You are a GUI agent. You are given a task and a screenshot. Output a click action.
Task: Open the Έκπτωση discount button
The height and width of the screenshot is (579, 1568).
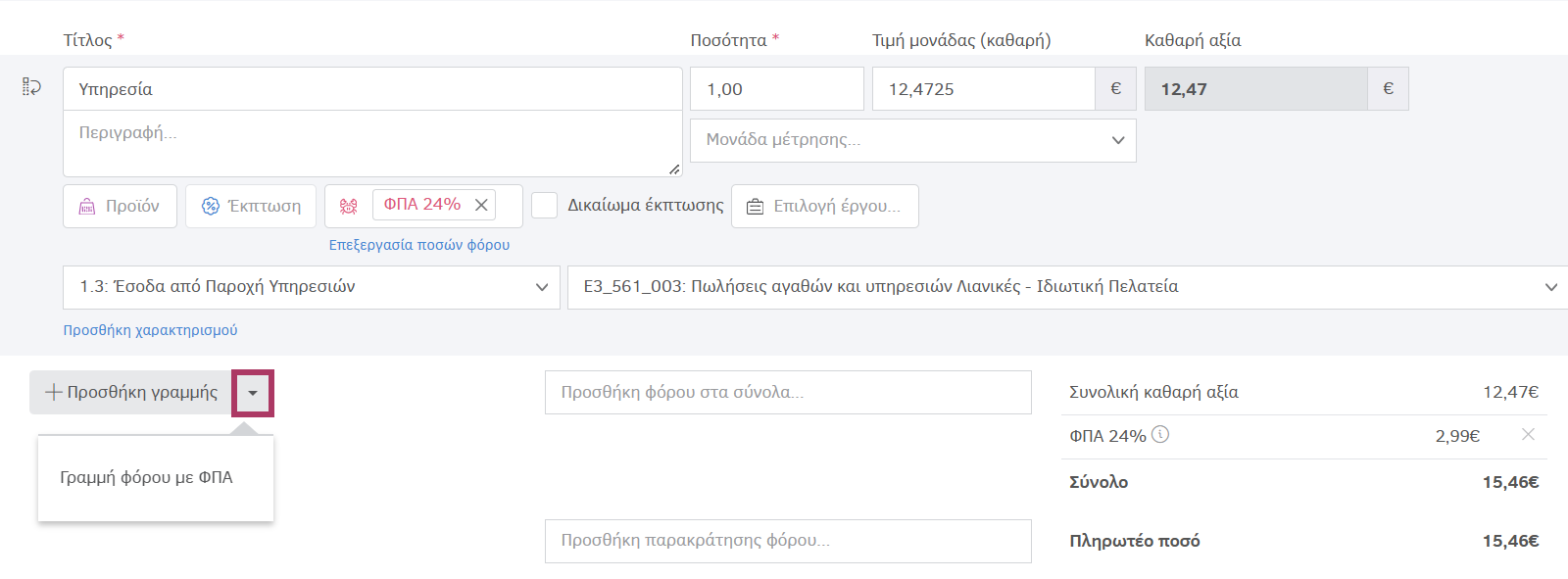pos(251,206)
